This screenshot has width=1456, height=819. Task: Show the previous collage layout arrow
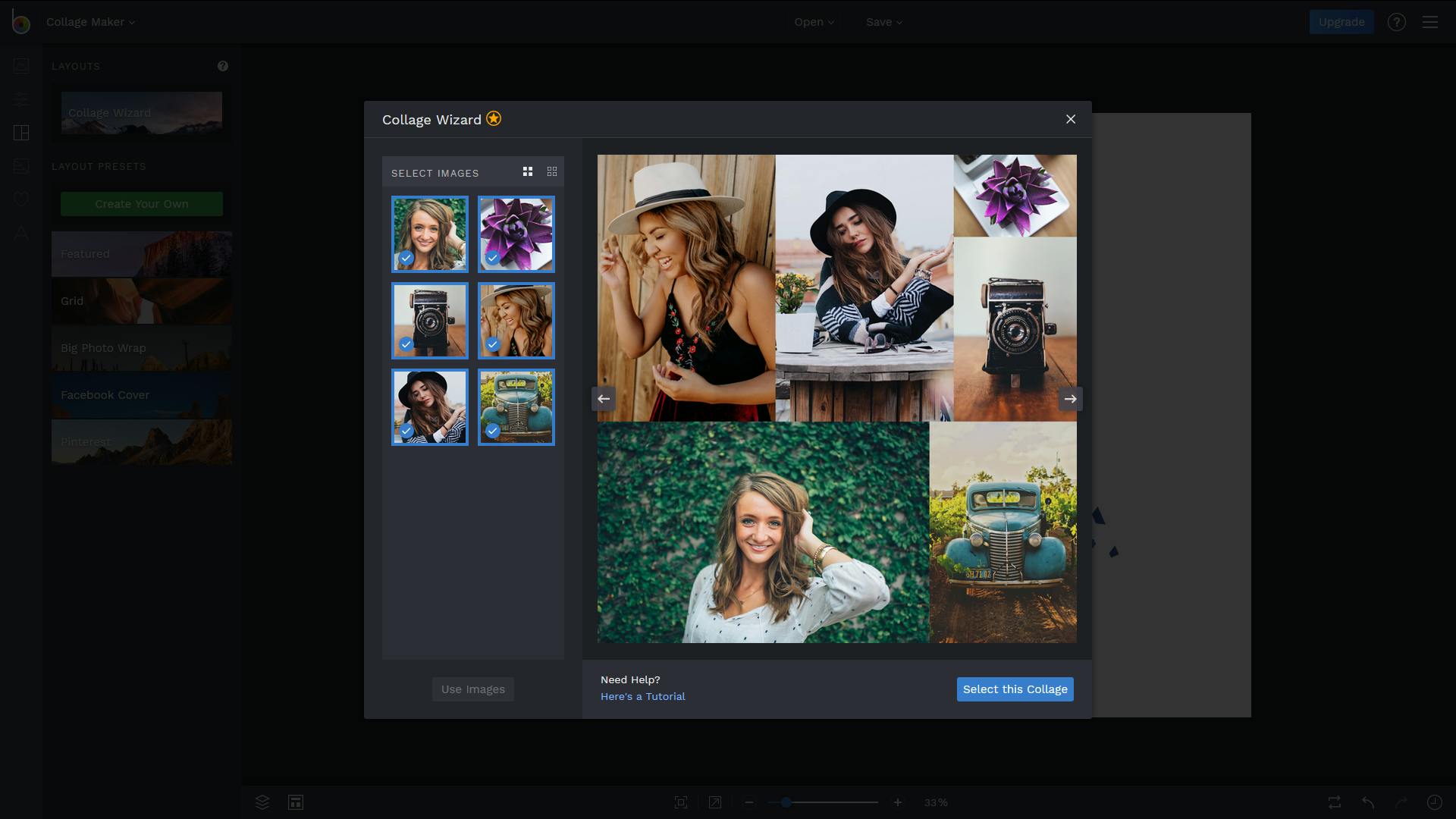click(604, 399)
